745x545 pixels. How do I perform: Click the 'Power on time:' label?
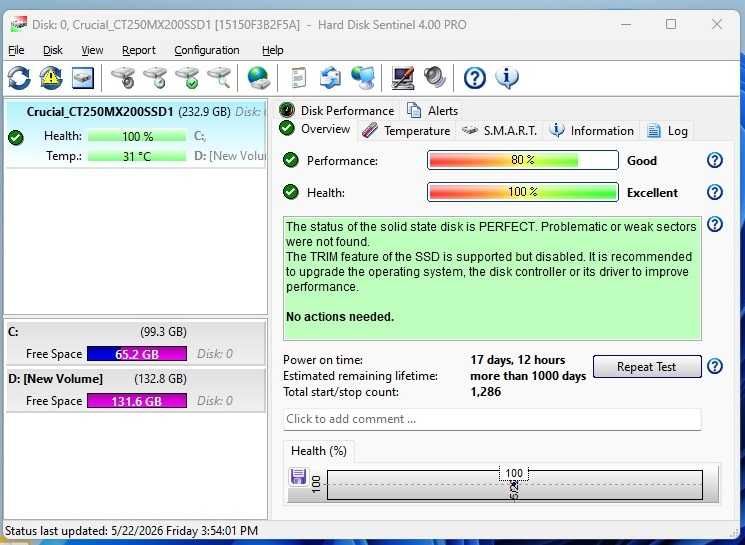323,360
